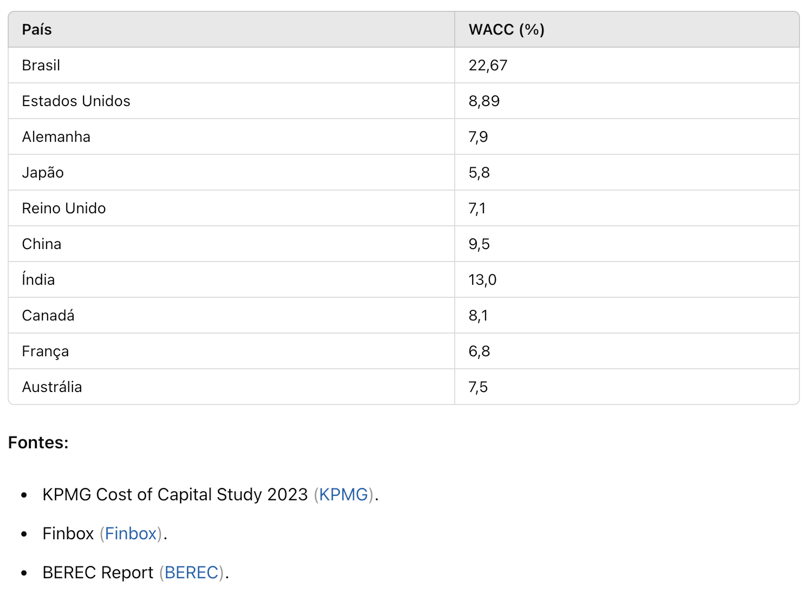Click the WACC (%) column header

(x=506, y=30)
